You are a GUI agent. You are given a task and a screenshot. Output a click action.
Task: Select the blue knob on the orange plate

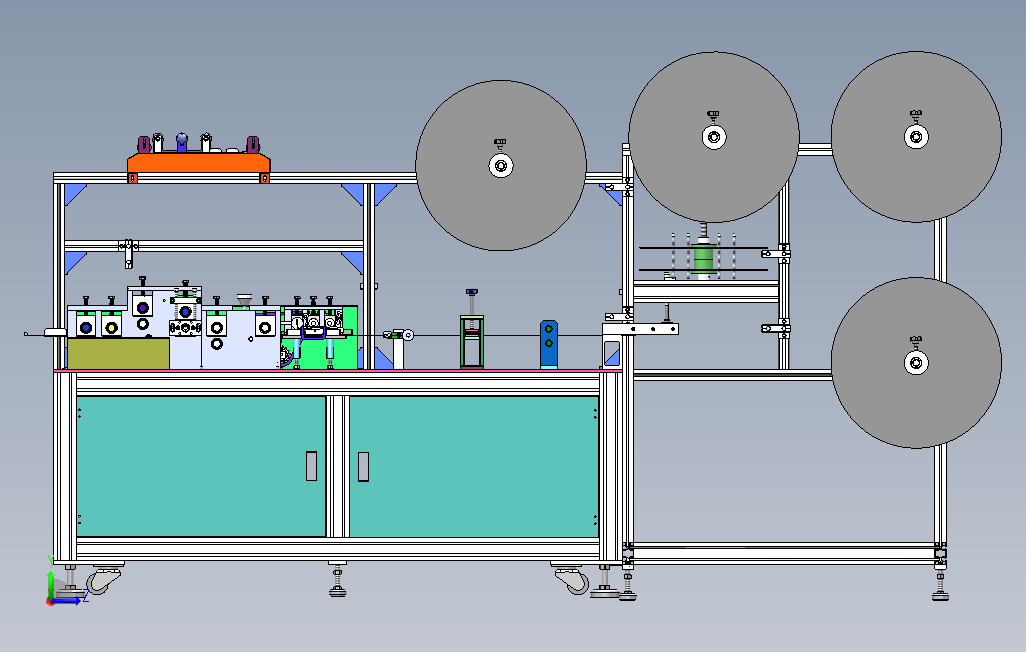(x=183, y=140)
